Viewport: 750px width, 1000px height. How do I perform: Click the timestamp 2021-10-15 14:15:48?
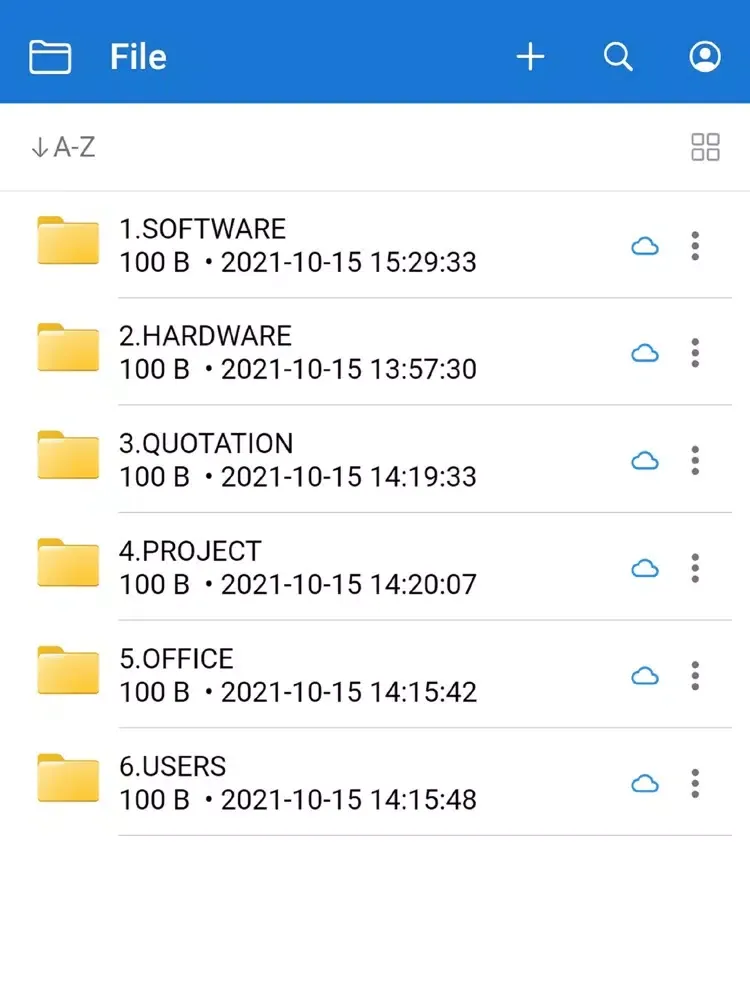(349, 800)
